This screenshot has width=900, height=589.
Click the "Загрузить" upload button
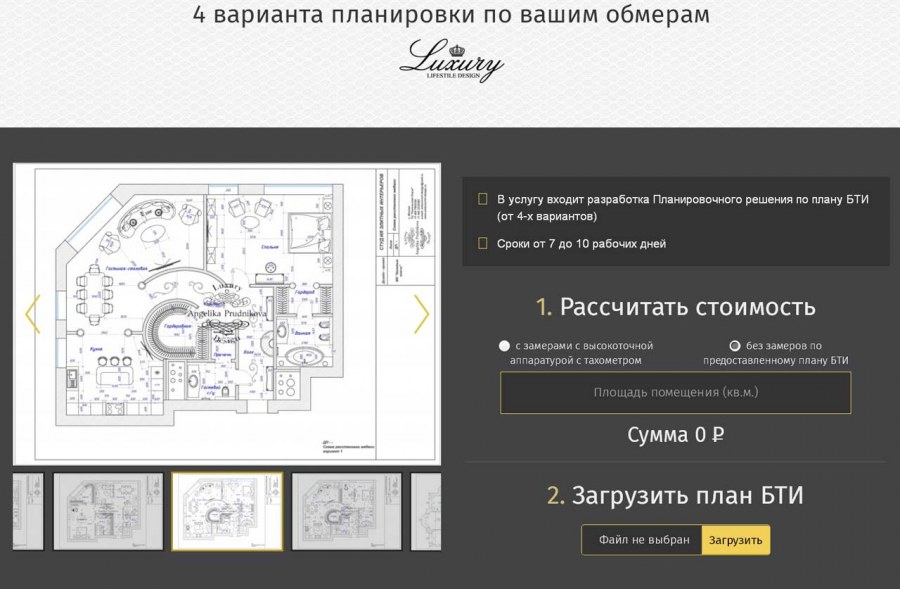[738, 539]
